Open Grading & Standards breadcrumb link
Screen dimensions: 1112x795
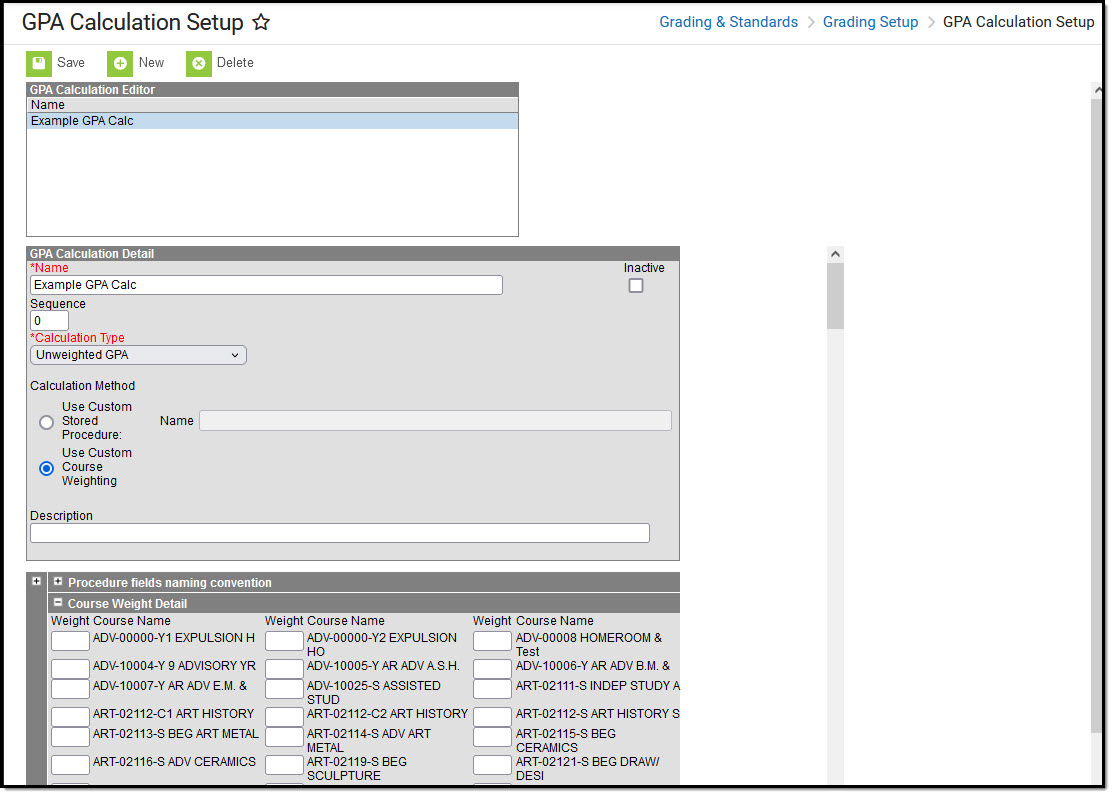(728, 22)
